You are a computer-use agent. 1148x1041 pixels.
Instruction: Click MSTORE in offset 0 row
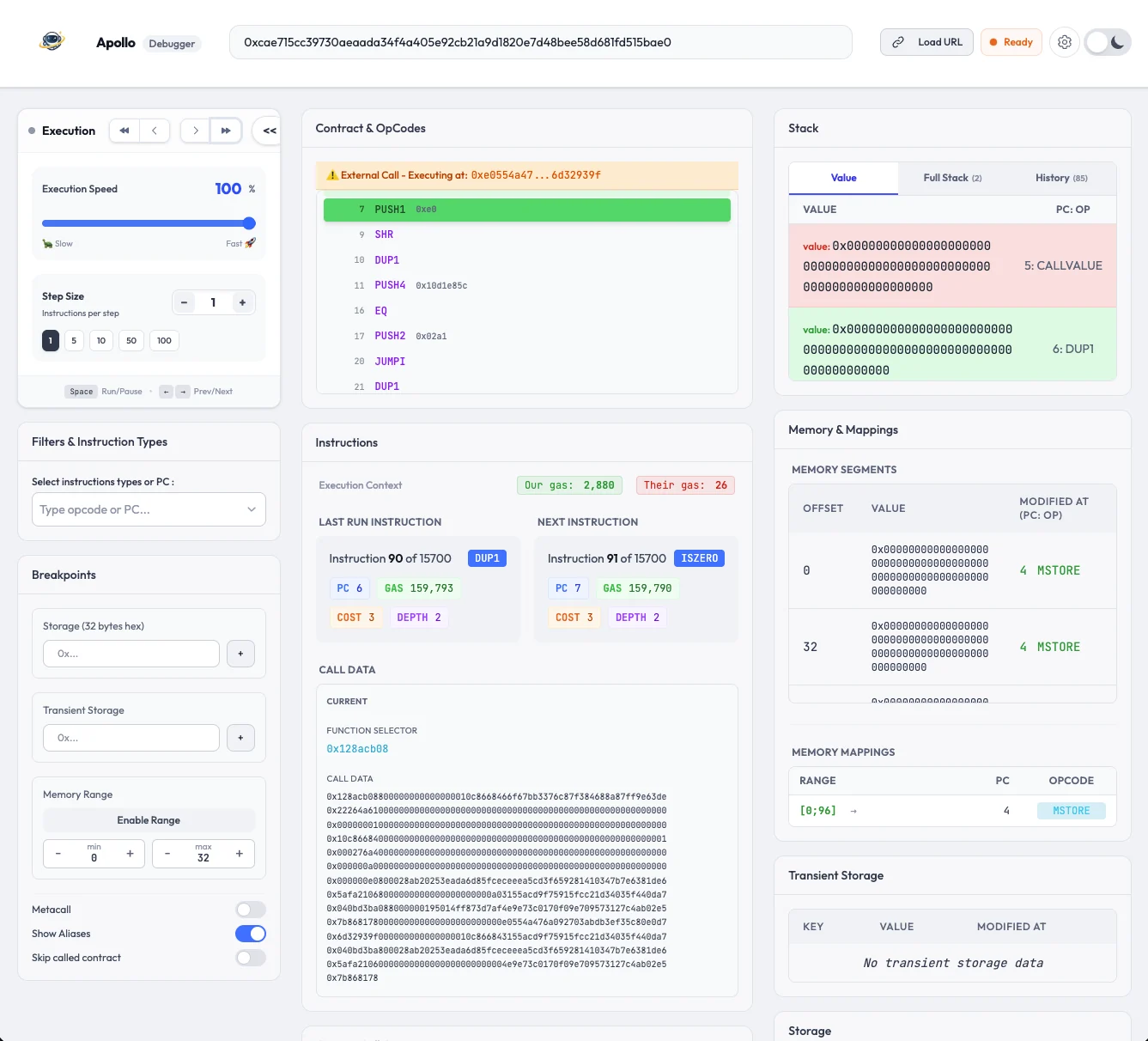[x=1058, y=570]
